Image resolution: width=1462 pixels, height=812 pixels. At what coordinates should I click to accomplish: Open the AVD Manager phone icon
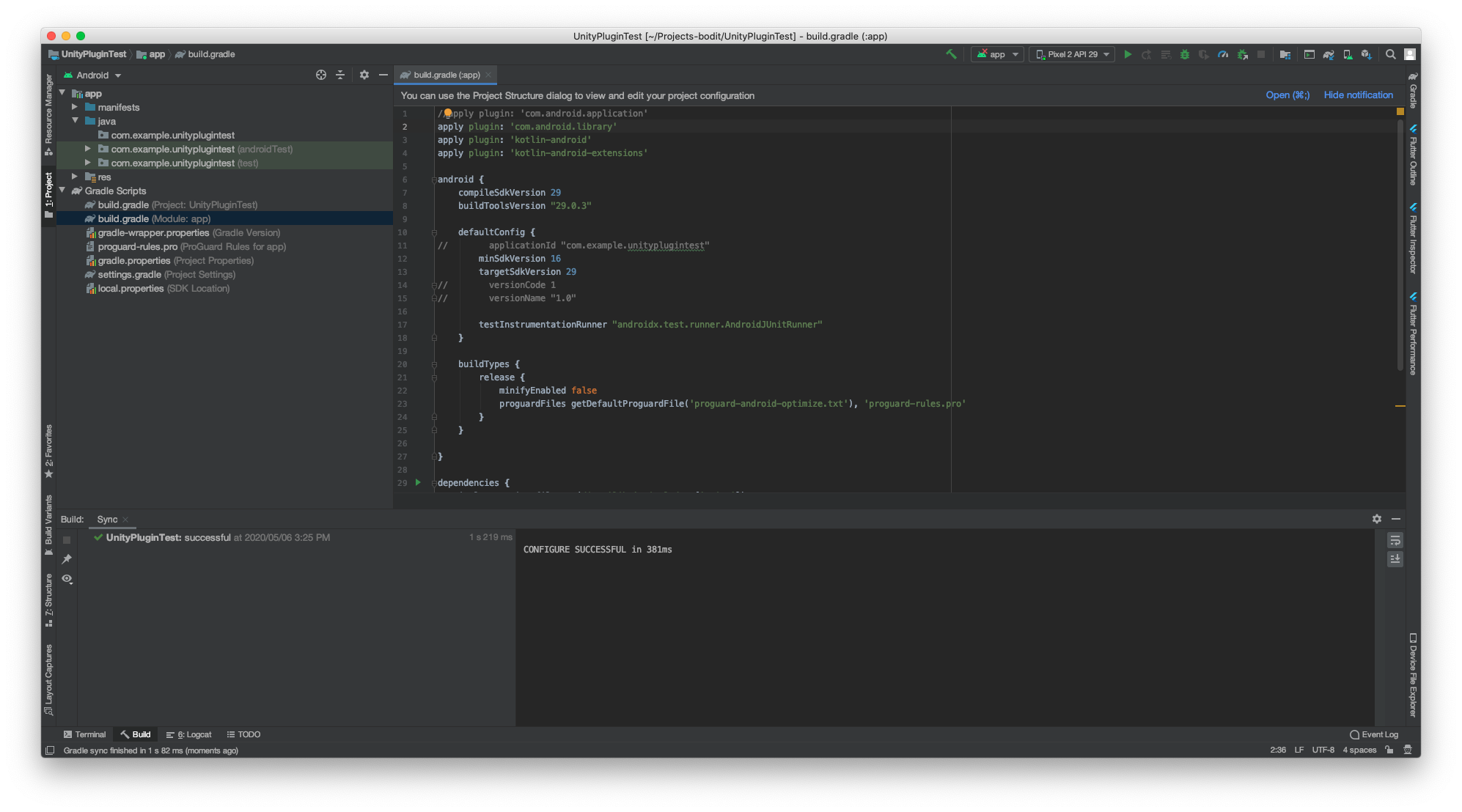(1347, 54)
